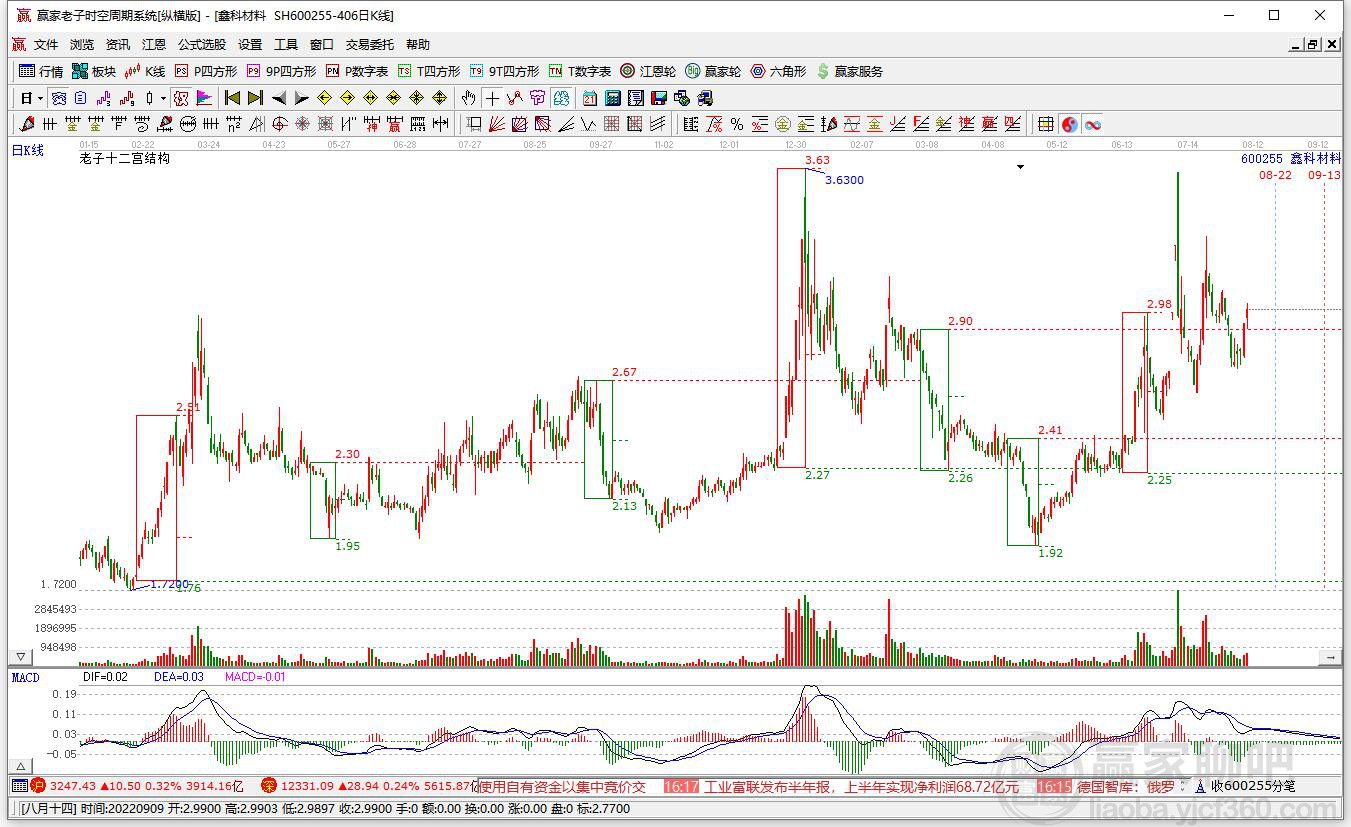Click the MACD indicator label
1351x827 pixels.
[25, 678]
